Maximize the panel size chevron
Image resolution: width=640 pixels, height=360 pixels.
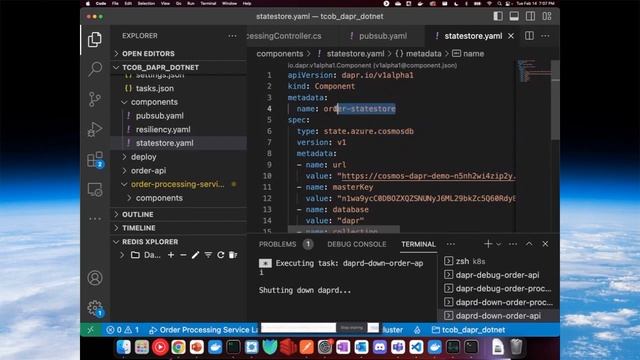point(529,244)
